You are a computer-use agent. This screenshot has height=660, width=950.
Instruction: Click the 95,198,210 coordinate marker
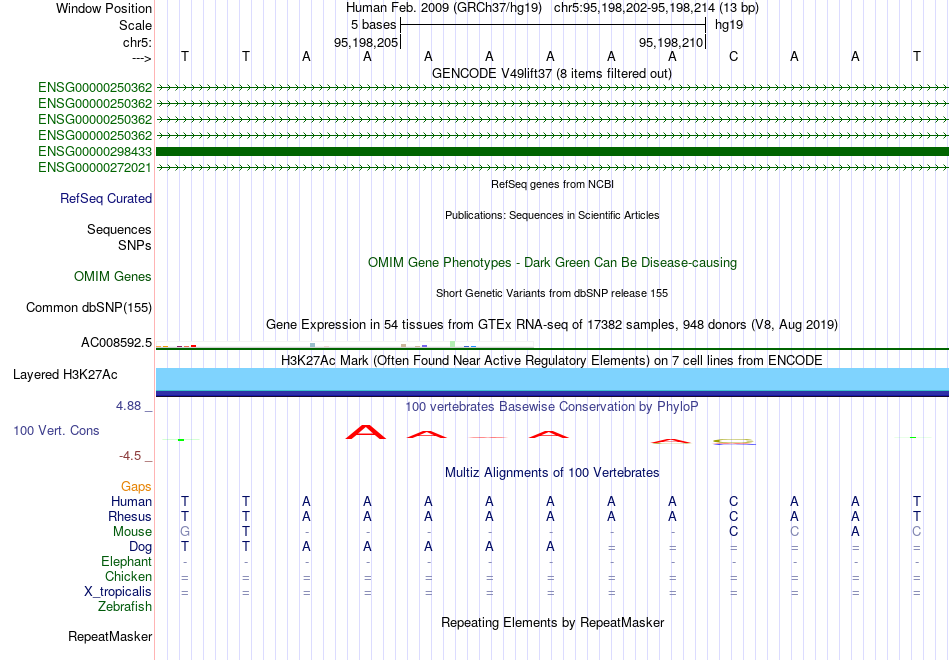pos(671,42)
